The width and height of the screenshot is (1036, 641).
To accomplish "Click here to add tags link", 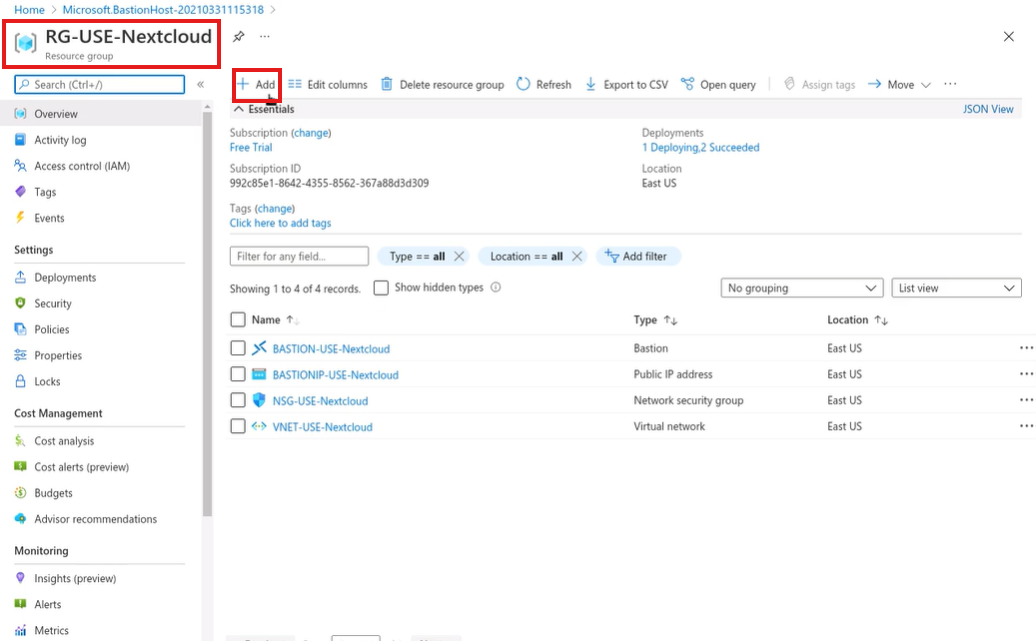I will click(x=280, y=223).
